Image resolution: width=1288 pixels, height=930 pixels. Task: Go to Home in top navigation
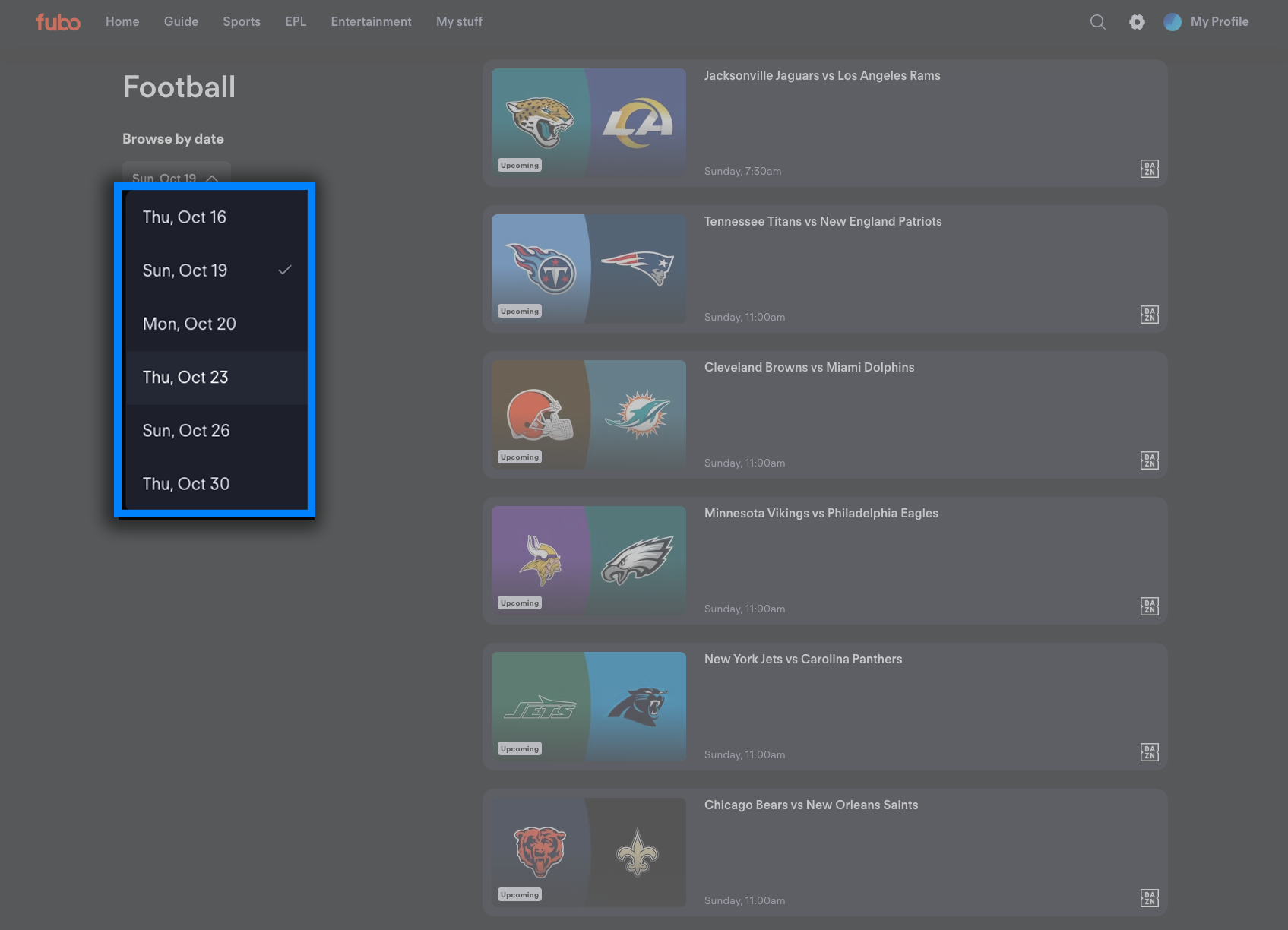(122, 22)
